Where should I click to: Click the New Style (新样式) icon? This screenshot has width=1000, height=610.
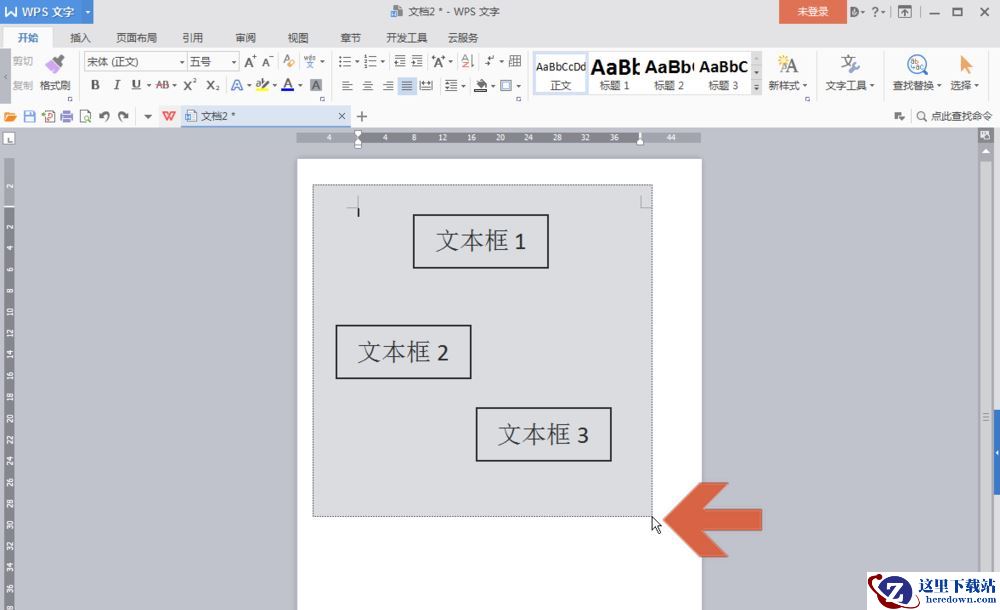[x=788, y=64]
